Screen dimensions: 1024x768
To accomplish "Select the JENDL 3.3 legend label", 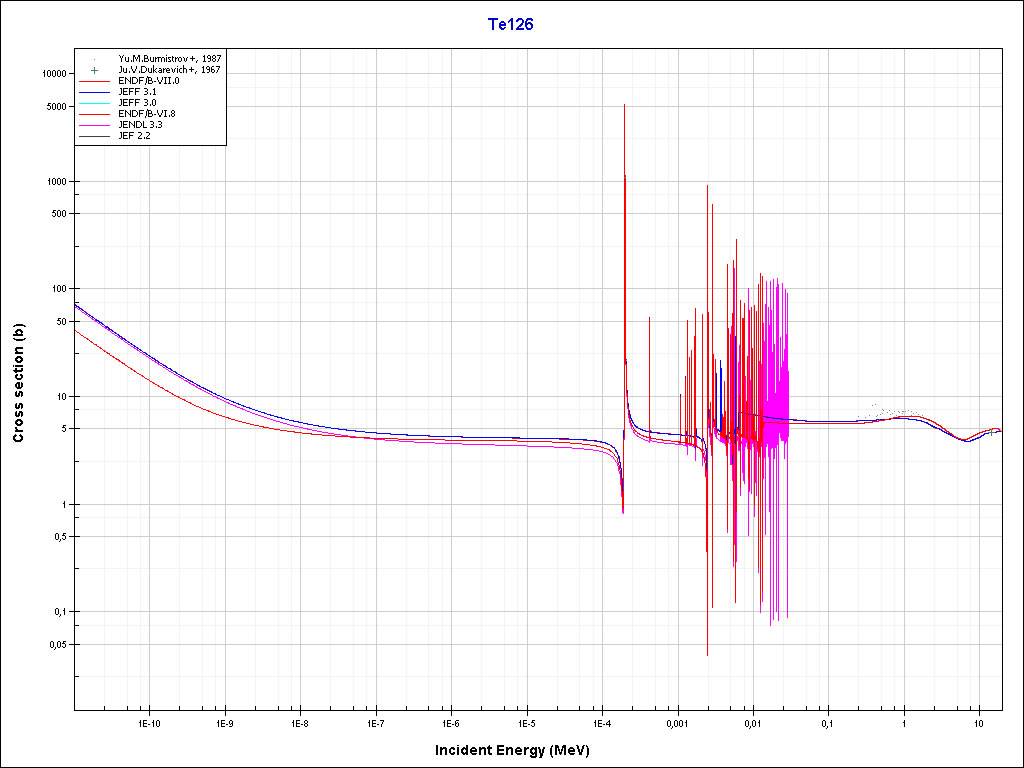I will tap(140, 125).
